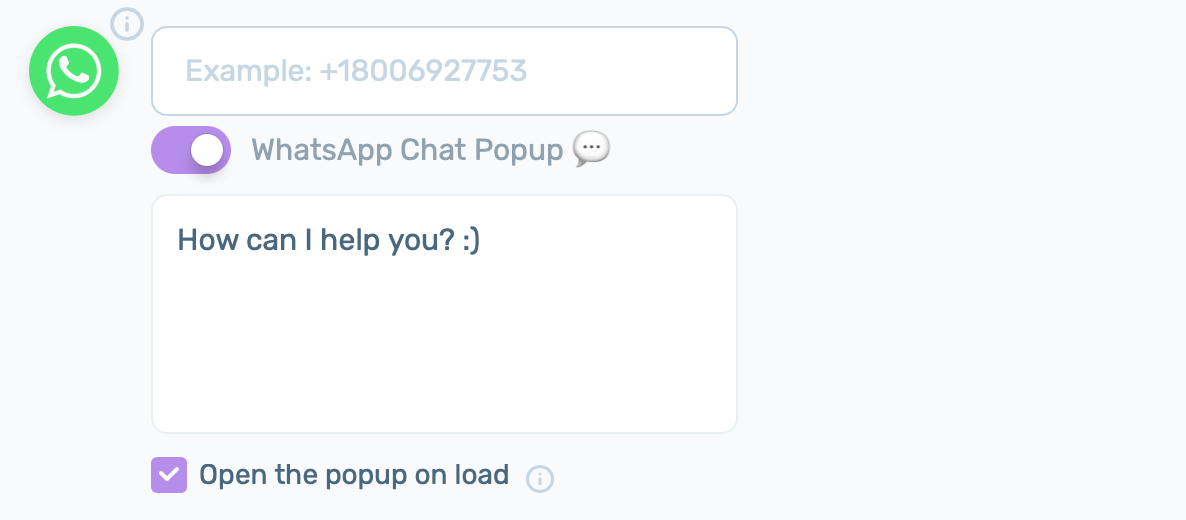Click the speech bubble emoji next to Chat Popup
Viewport: 1186px width, 520px height.
click(591, 149)
